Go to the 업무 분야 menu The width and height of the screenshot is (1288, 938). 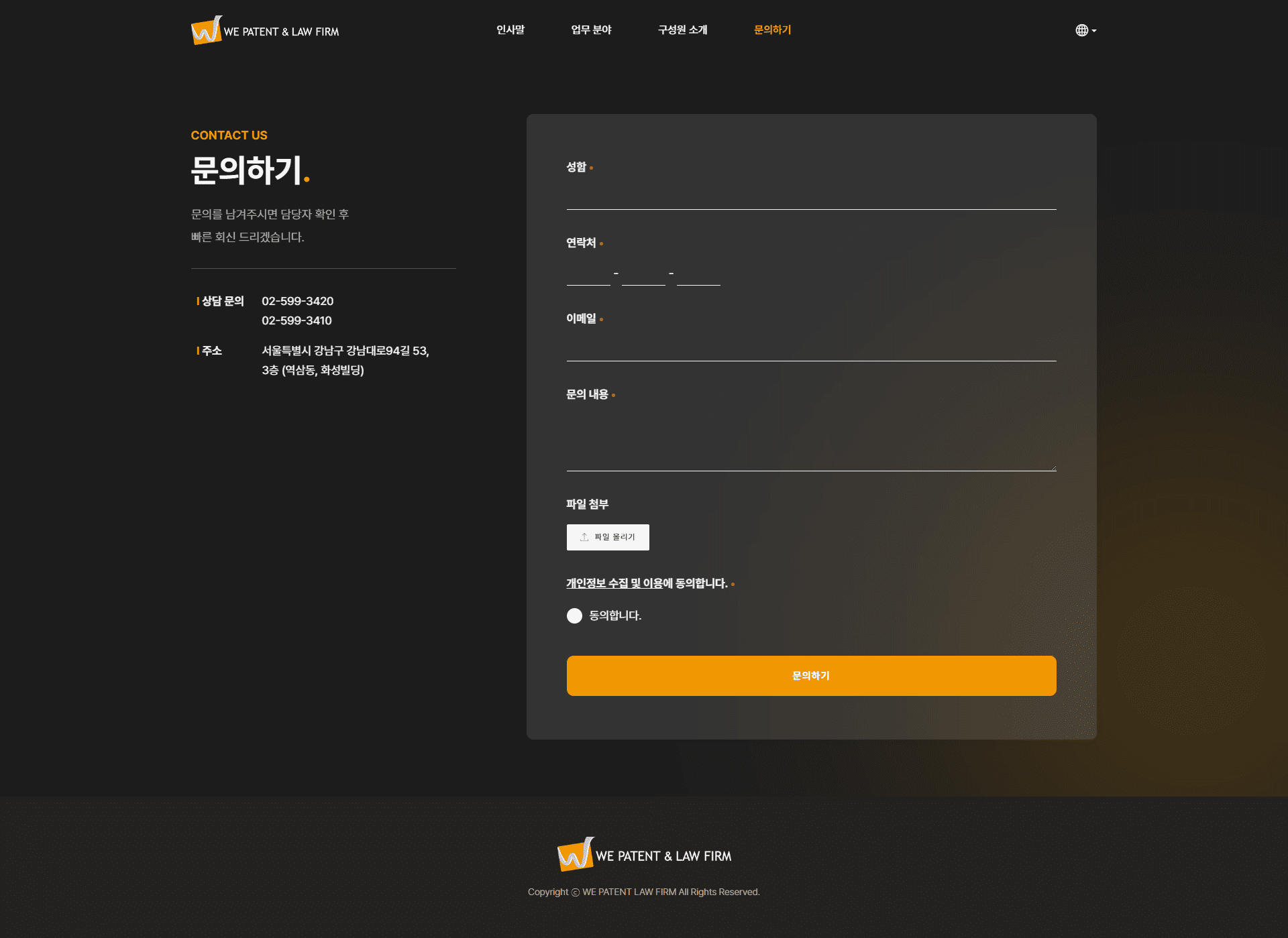(591, 30)
